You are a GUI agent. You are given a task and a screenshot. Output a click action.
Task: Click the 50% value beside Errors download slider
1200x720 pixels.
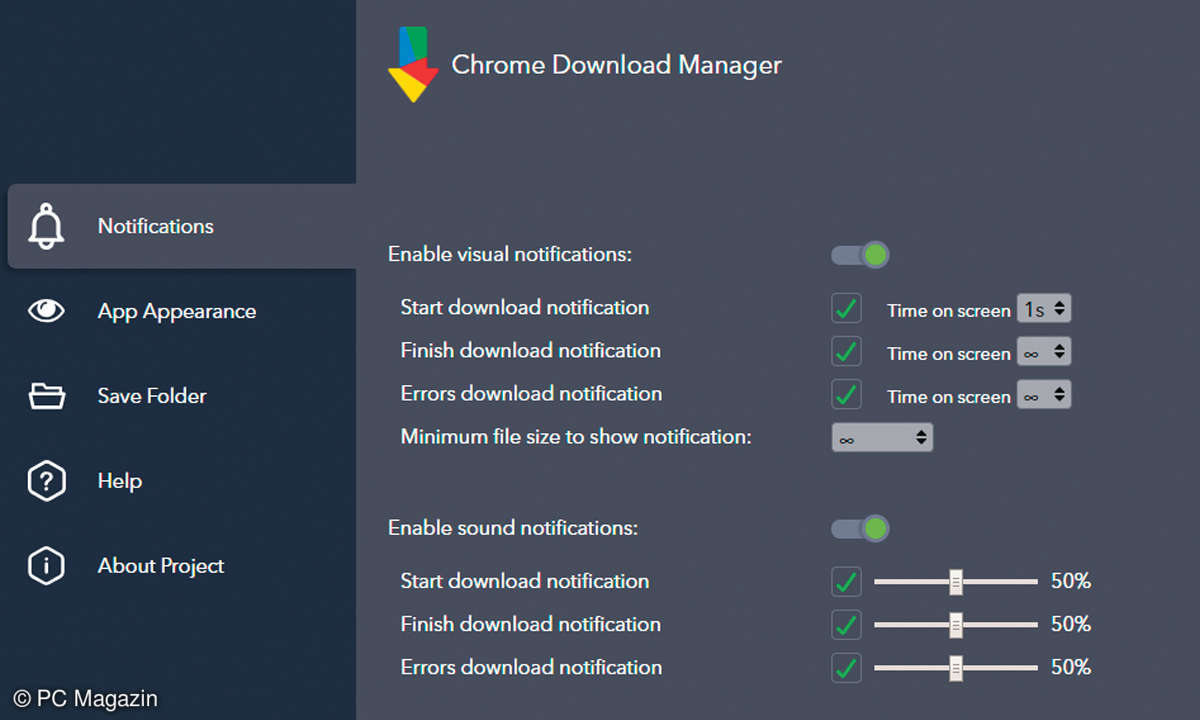click(1071, 667)
